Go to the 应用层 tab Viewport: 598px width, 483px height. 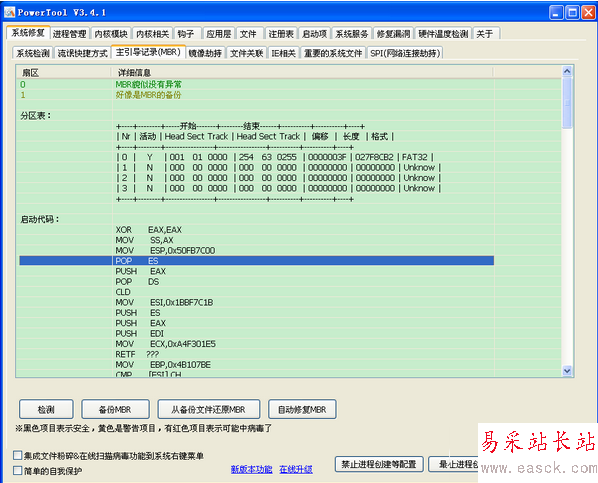pyautogui.click(x=219, y=34)
